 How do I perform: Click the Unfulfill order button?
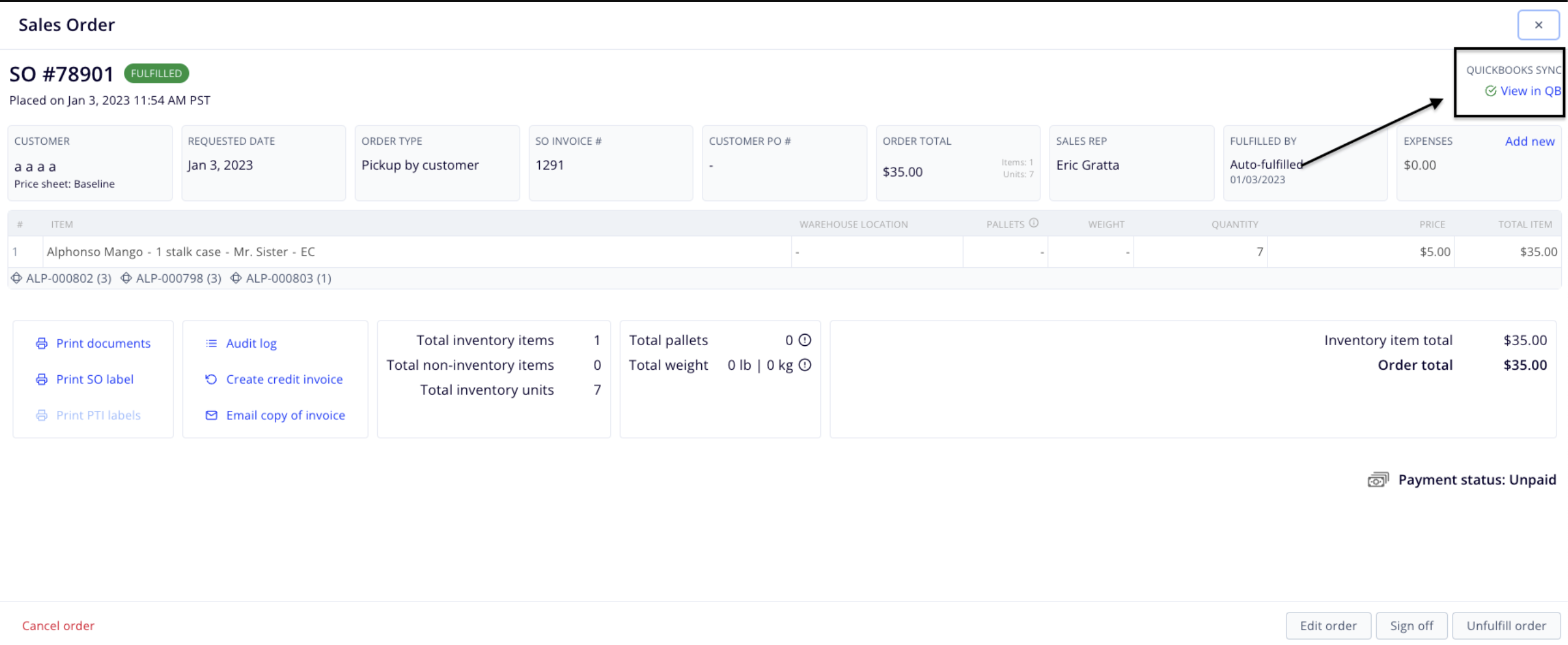pos(1506,625)
